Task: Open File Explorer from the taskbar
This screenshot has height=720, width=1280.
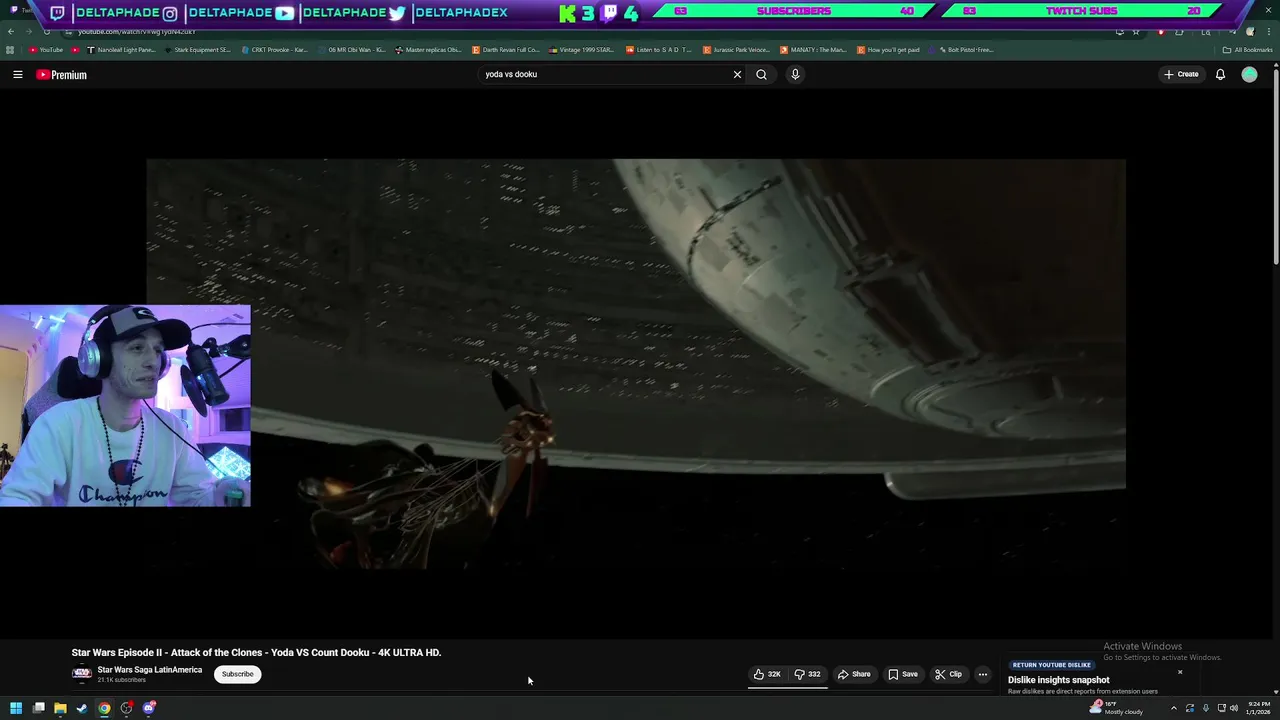Action: (60, 709)
